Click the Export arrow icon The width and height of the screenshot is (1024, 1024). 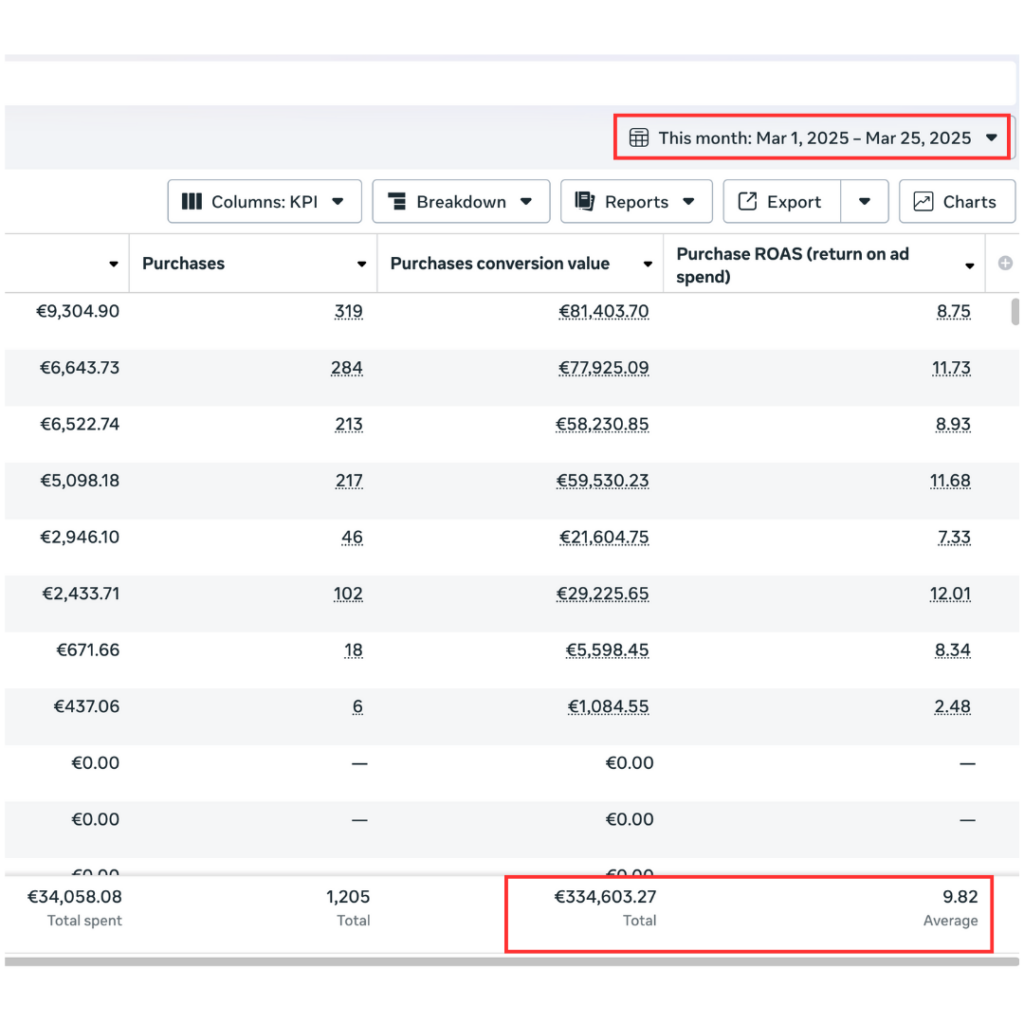coord(747,202)
